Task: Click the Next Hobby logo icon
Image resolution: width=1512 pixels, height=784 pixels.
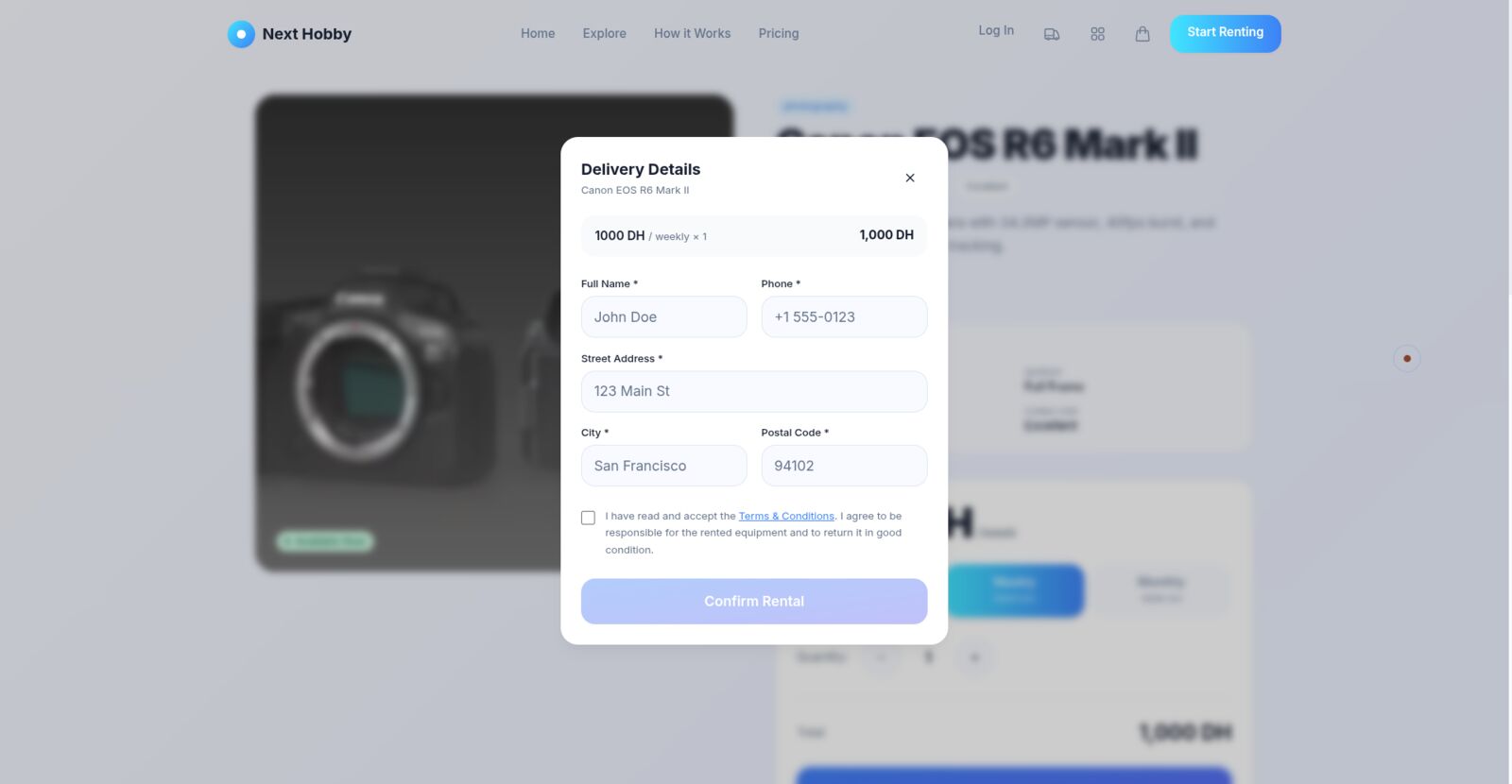Action: 241,34
